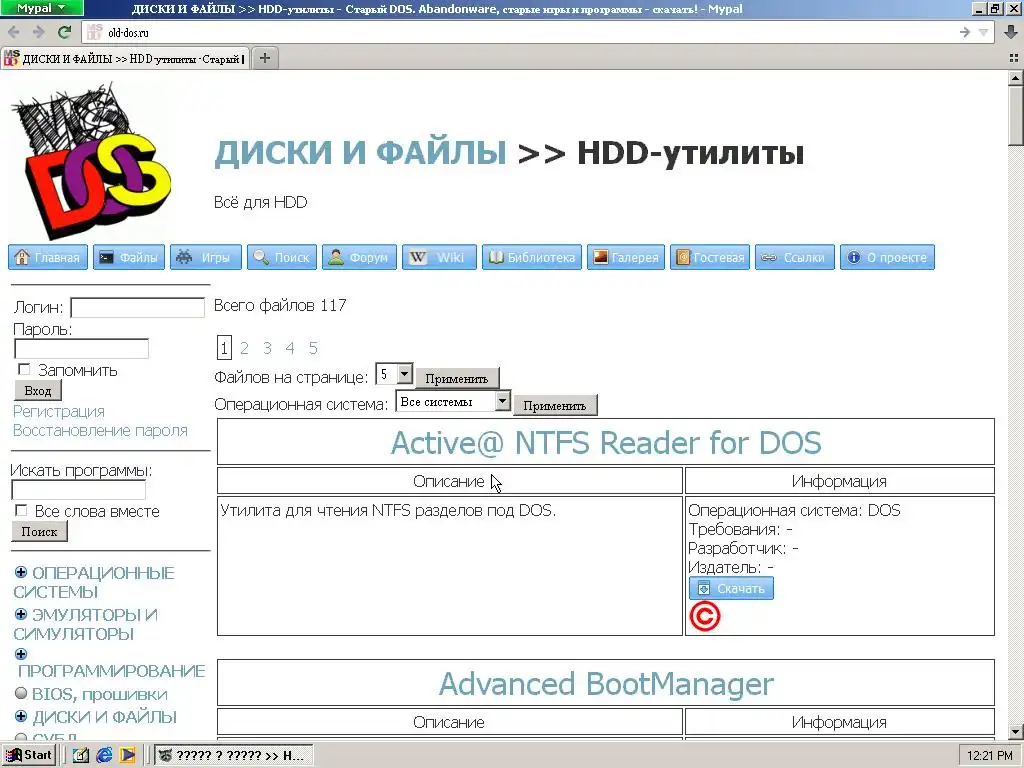
Task: Open the Форум nav button
Action: [359, 257]
